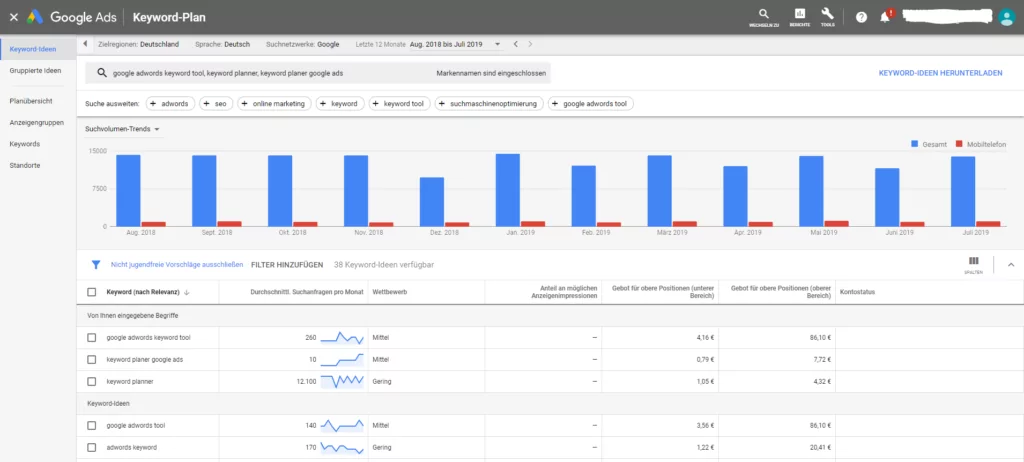The height and width of the screenshot is (462, 1024).
Task: Sort by Wettbewerb column header
Action: pos(390,292)
